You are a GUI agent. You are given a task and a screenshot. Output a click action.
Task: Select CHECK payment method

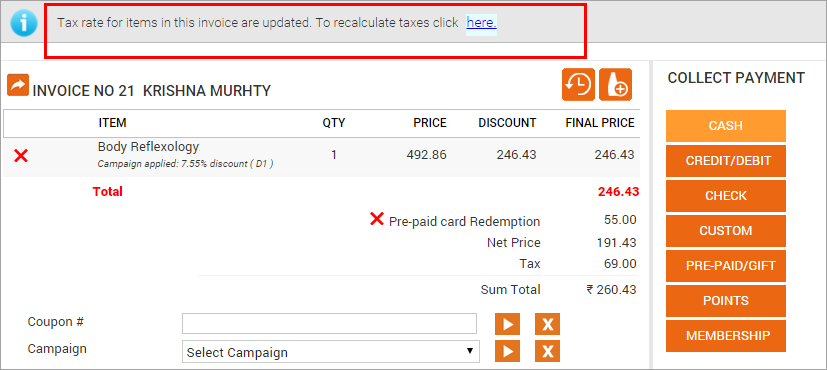(x=726, y=196)
